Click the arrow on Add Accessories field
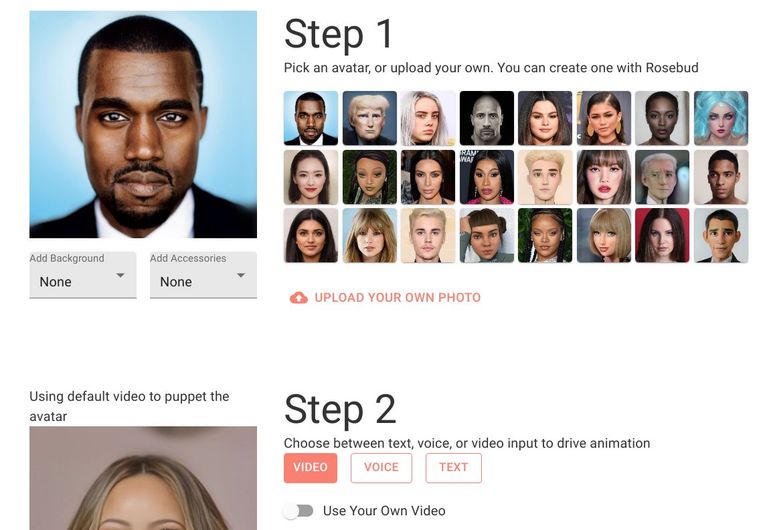 [x=241, y=276]
